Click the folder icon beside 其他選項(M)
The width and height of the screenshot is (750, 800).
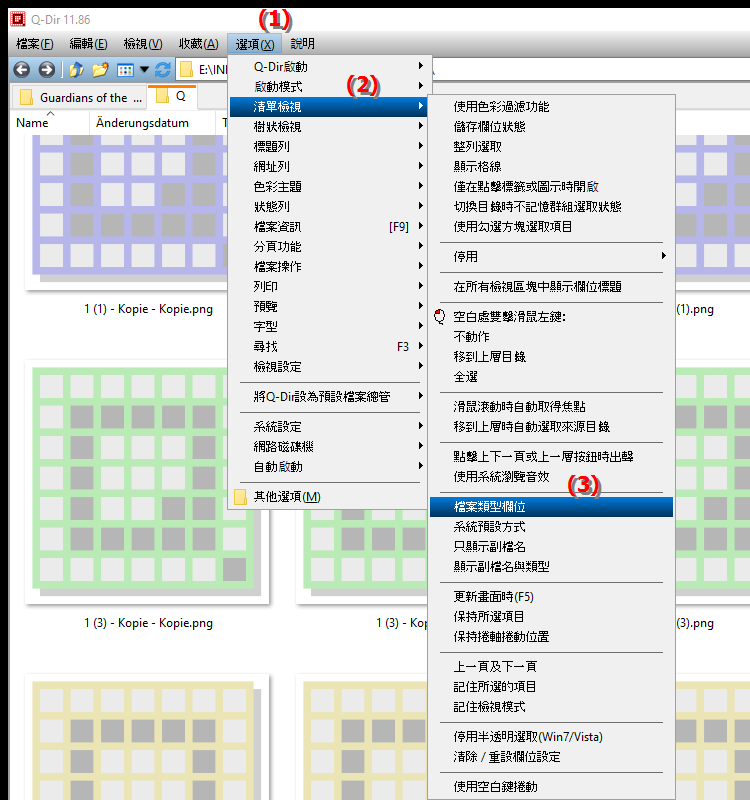tap(240, 497)
